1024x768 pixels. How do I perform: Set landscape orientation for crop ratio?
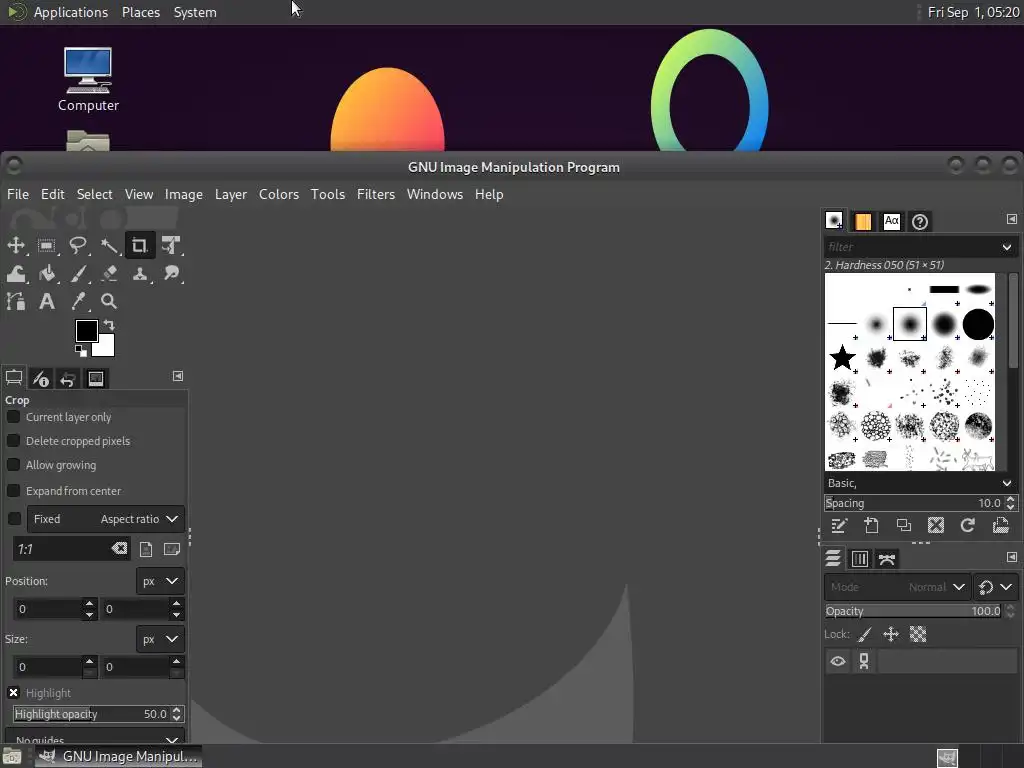(x=172, y=549)
